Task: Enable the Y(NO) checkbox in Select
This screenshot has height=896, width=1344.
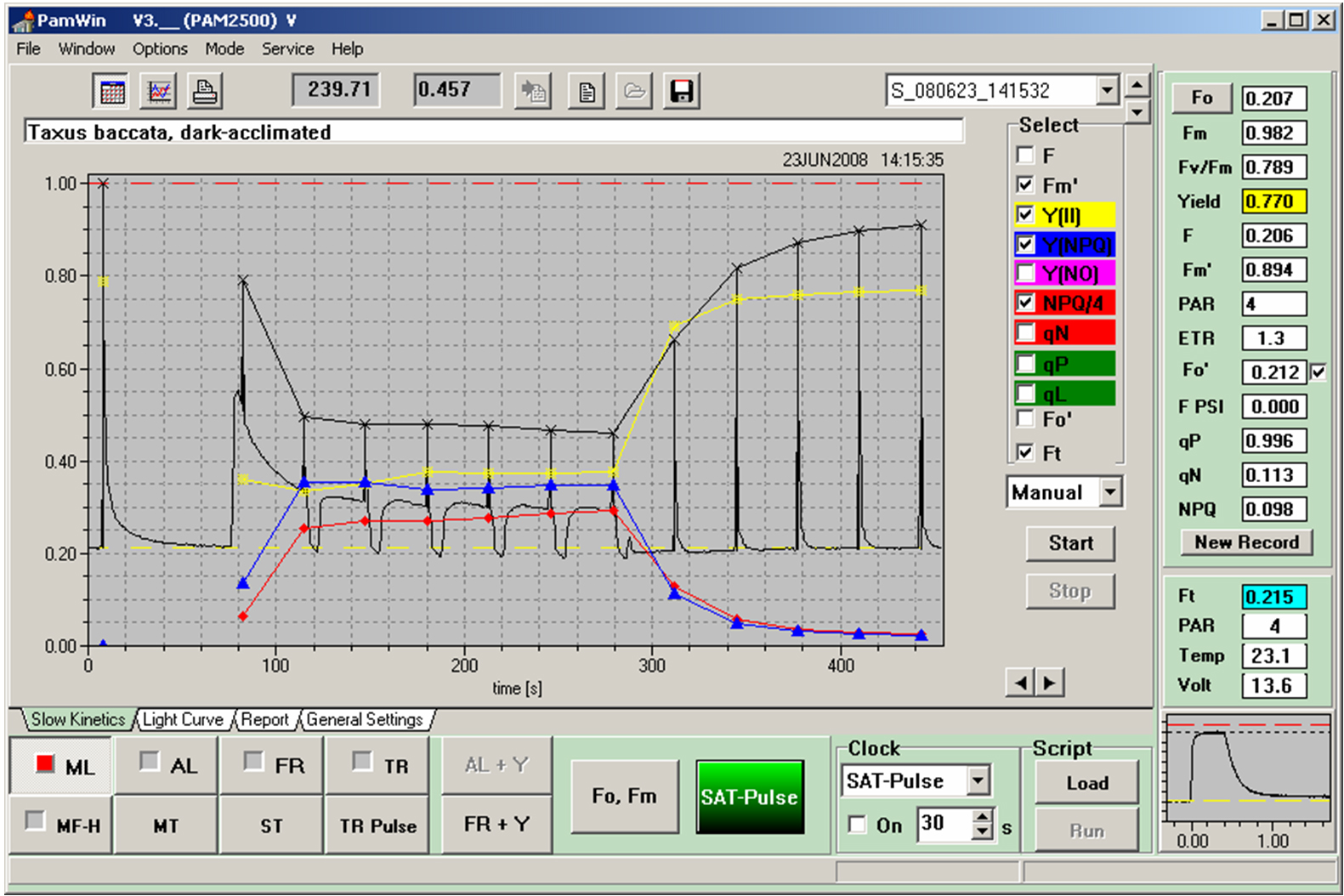Action: (x=1026, y=273)
